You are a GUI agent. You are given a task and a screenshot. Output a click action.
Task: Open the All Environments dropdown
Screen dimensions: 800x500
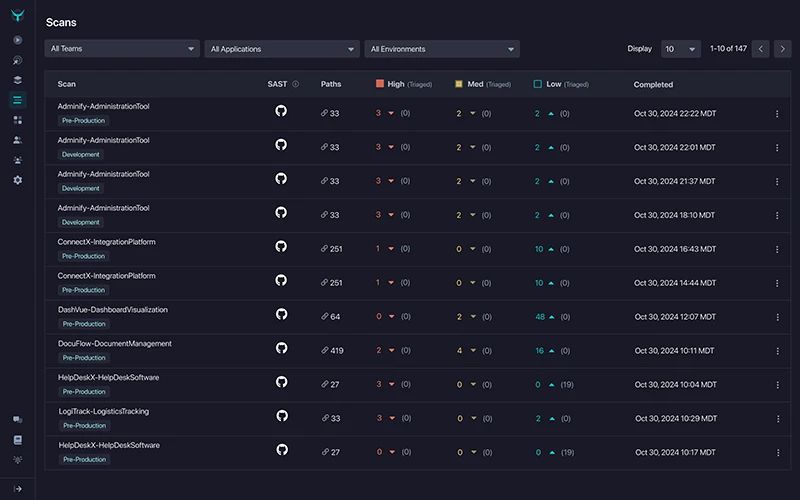(442, 49)
